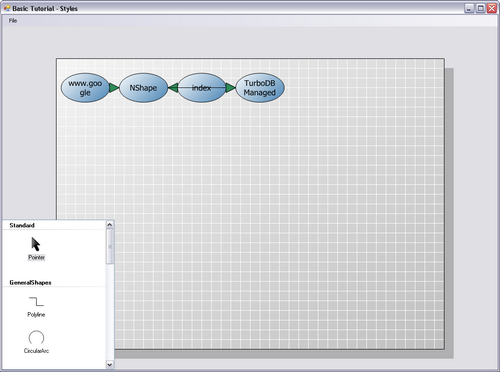Choose the Polyline shape tool
This screenshot has width=500, height=372.
click(36, 301)
